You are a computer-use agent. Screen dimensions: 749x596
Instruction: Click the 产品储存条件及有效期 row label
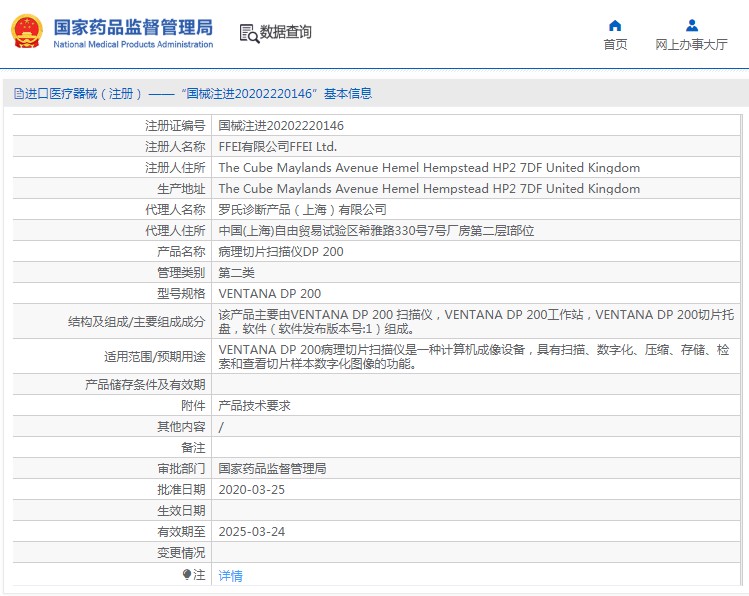point(145,385)
